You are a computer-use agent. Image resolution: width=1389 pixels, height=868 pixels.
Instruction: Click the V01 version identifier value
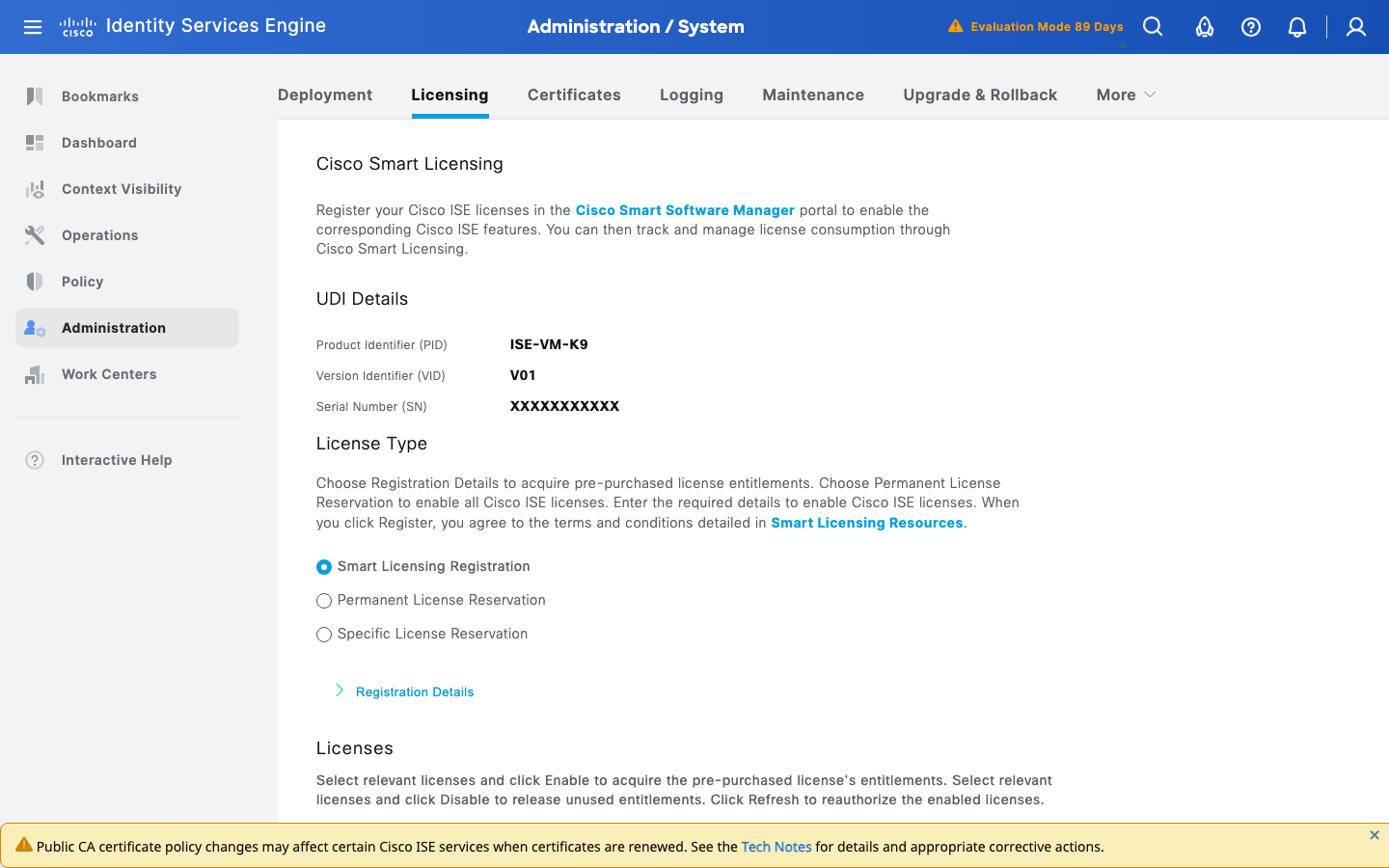coord(523,375)
